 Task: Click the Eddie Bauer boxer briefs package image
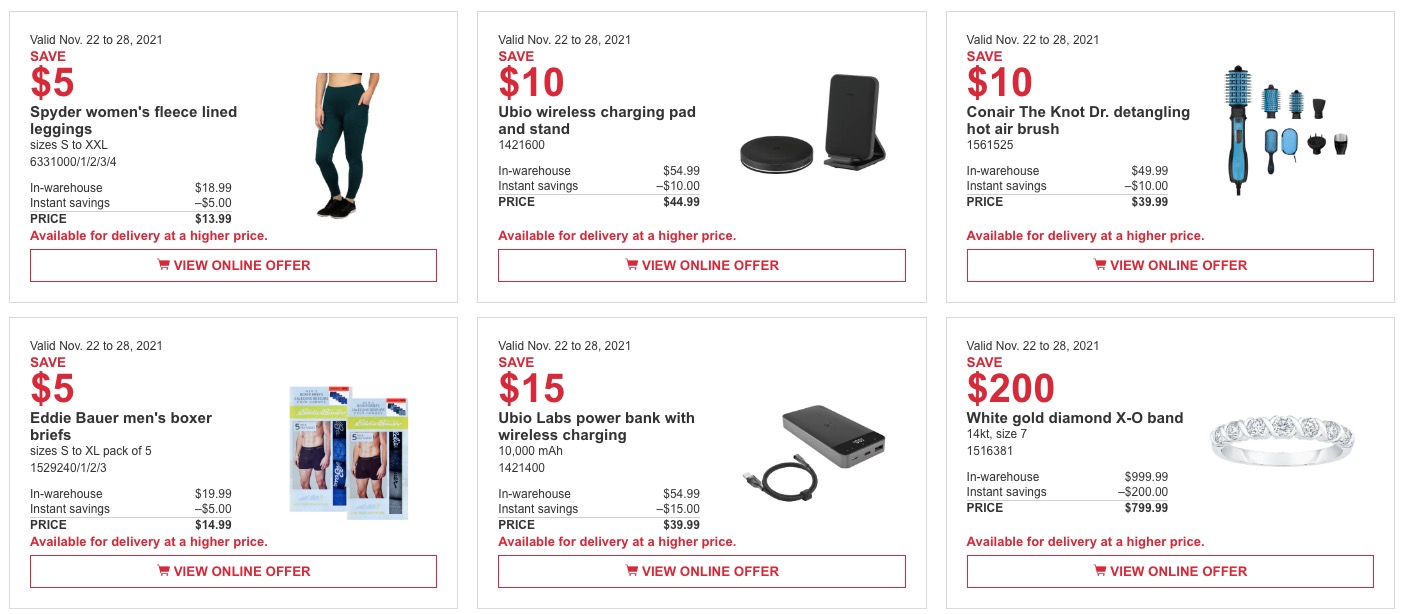tap(348, 452)
